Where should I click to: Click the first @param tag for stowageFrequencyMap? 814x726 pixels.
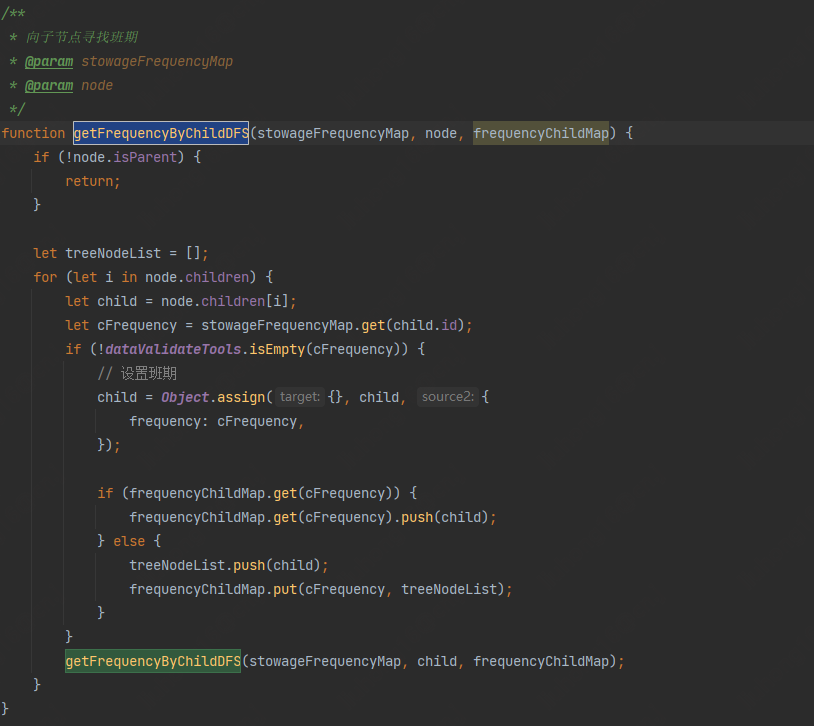point(49,62)
